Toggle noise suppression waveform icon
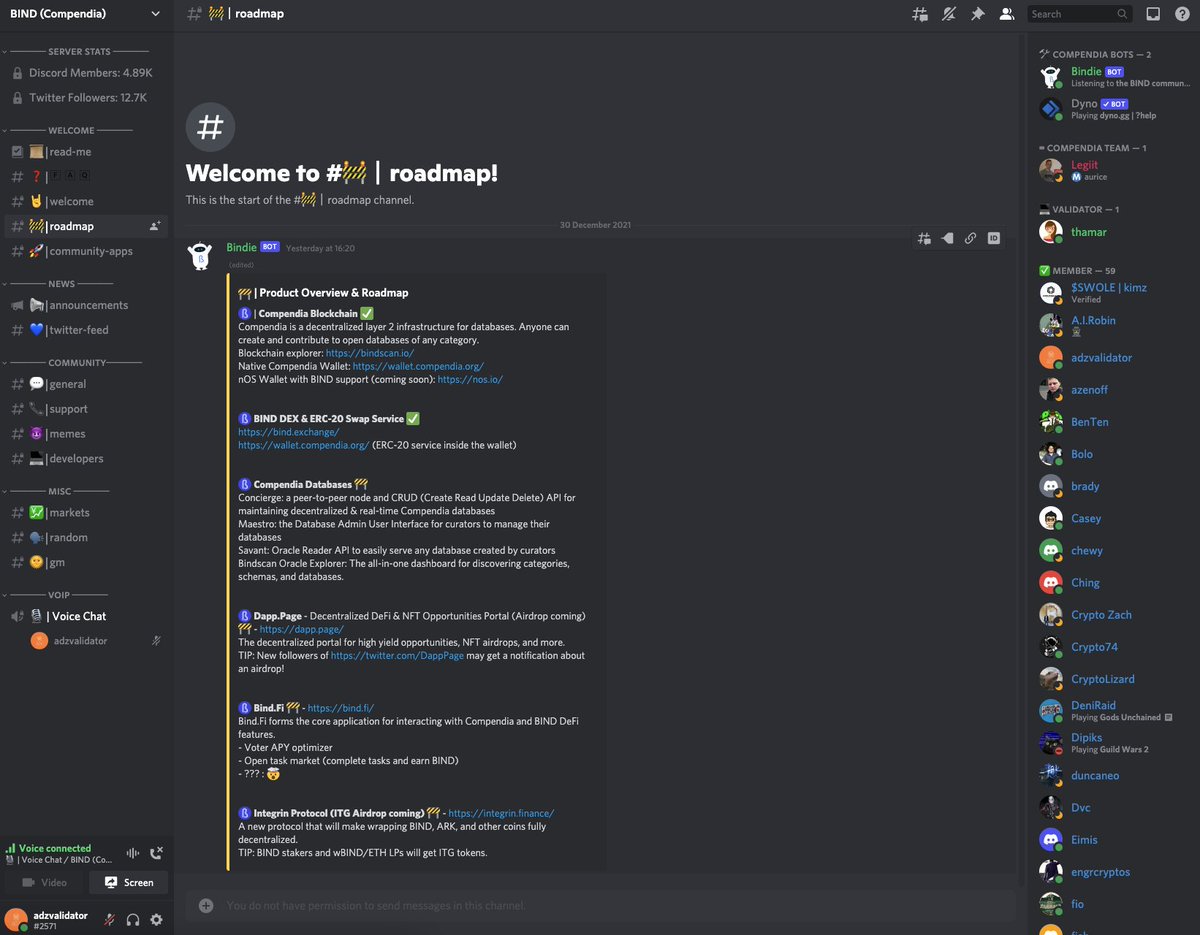Screen dimensions: 1200x935 tap(132, 853)
